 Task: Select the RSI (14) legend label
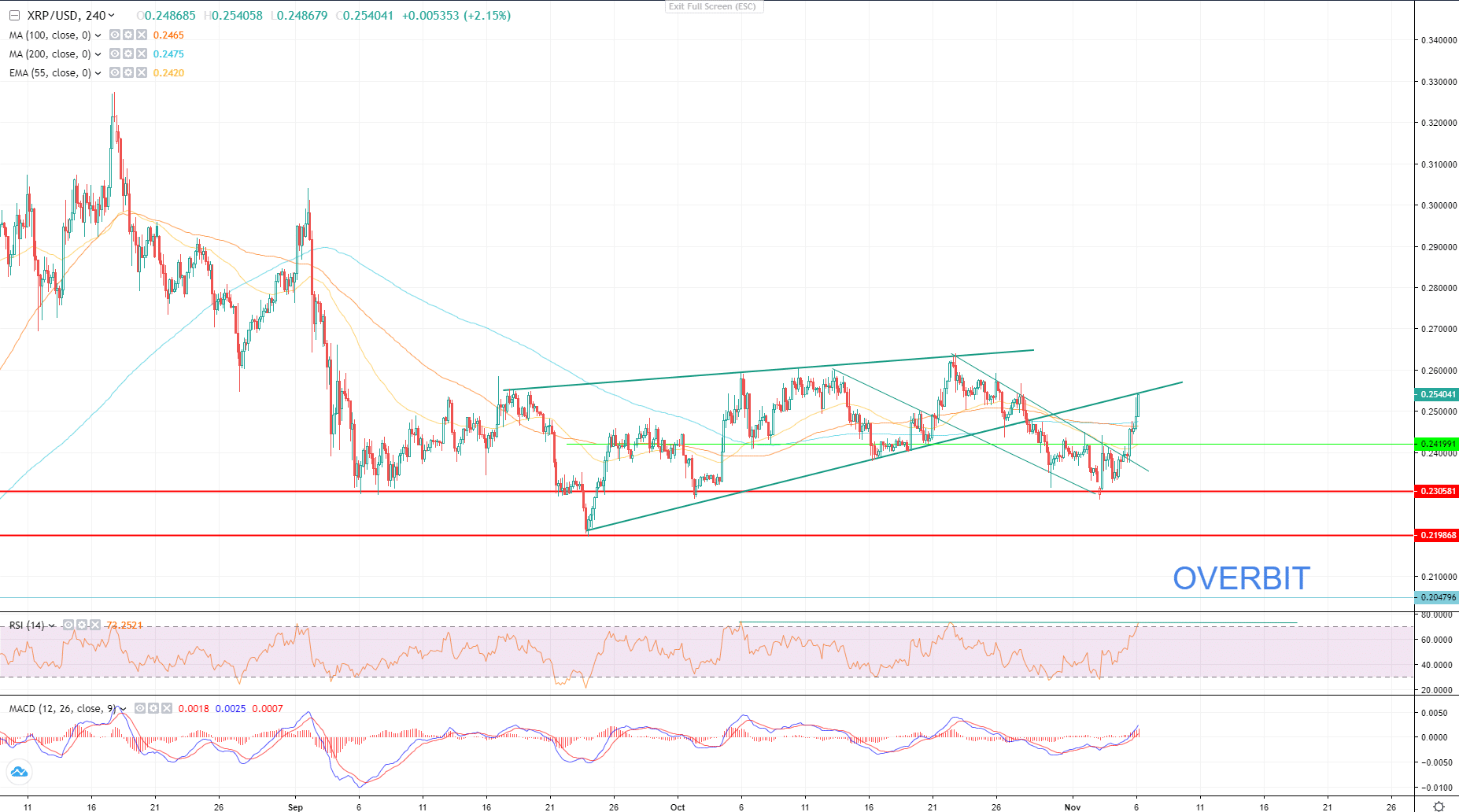pyautogui.click(x=27, y=626)
